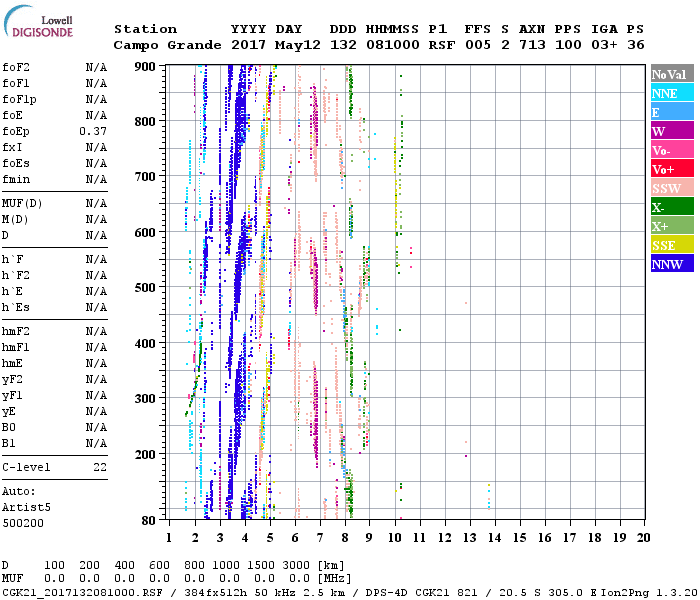
Task: Select the SSE yellow legend swatch
Action: (x=672, y=245)
